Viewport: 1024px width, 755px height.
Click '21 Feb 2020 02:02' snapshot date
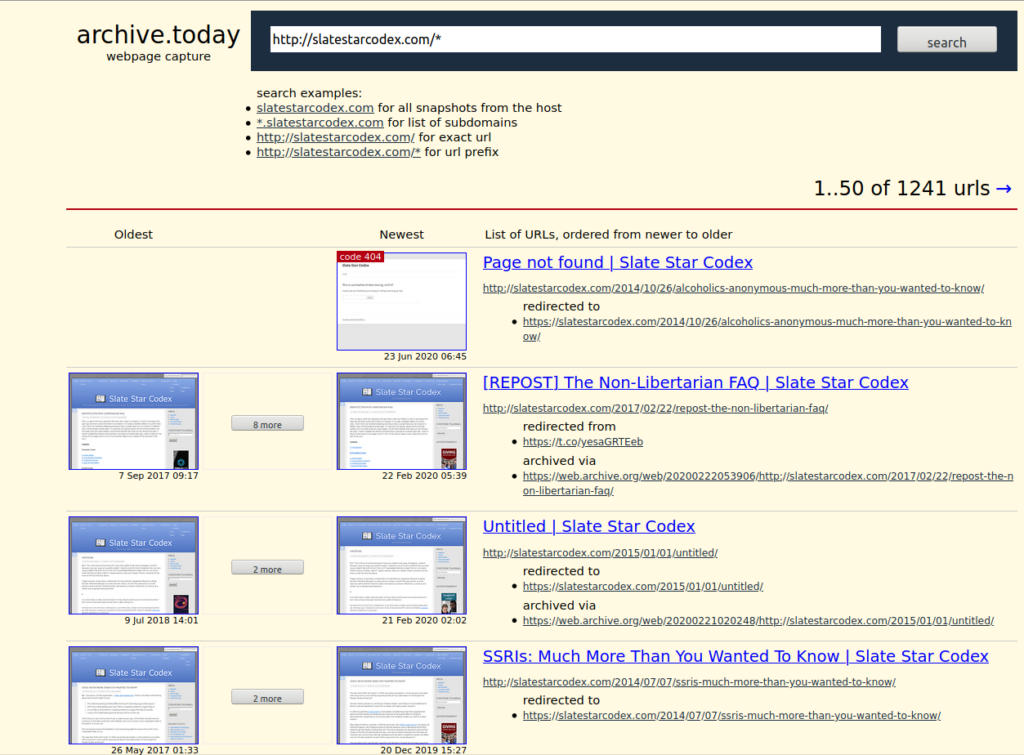(424, 620)
